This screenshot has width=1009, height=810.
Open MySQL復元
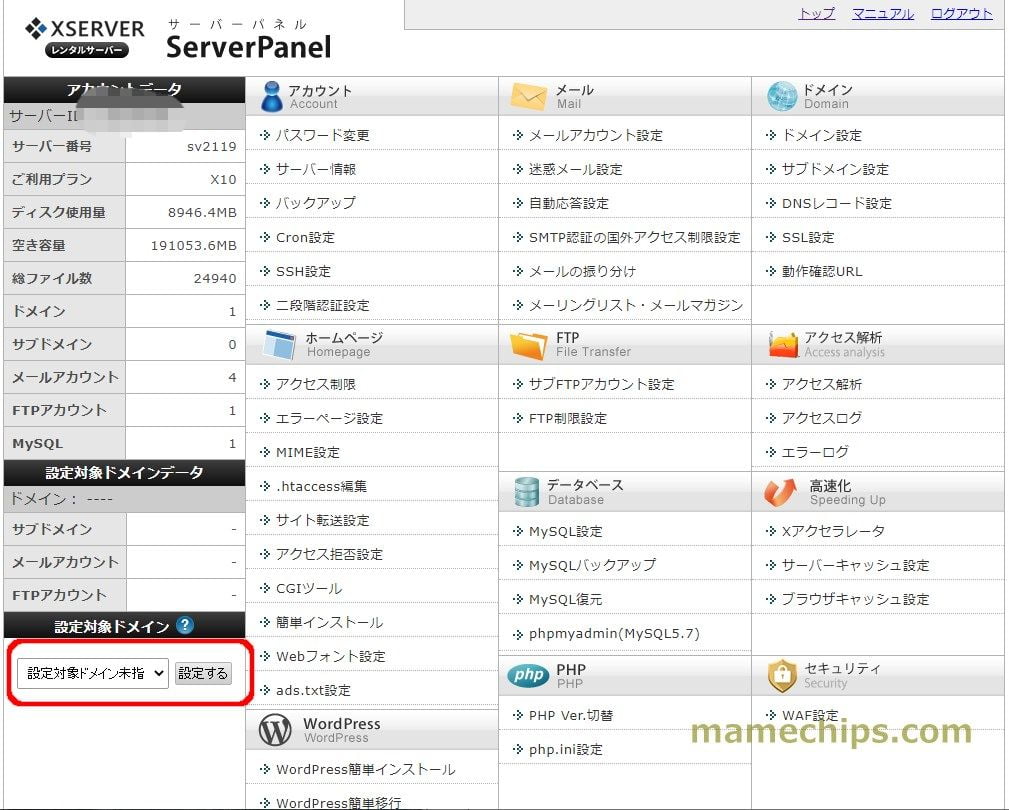pos(566,600)
